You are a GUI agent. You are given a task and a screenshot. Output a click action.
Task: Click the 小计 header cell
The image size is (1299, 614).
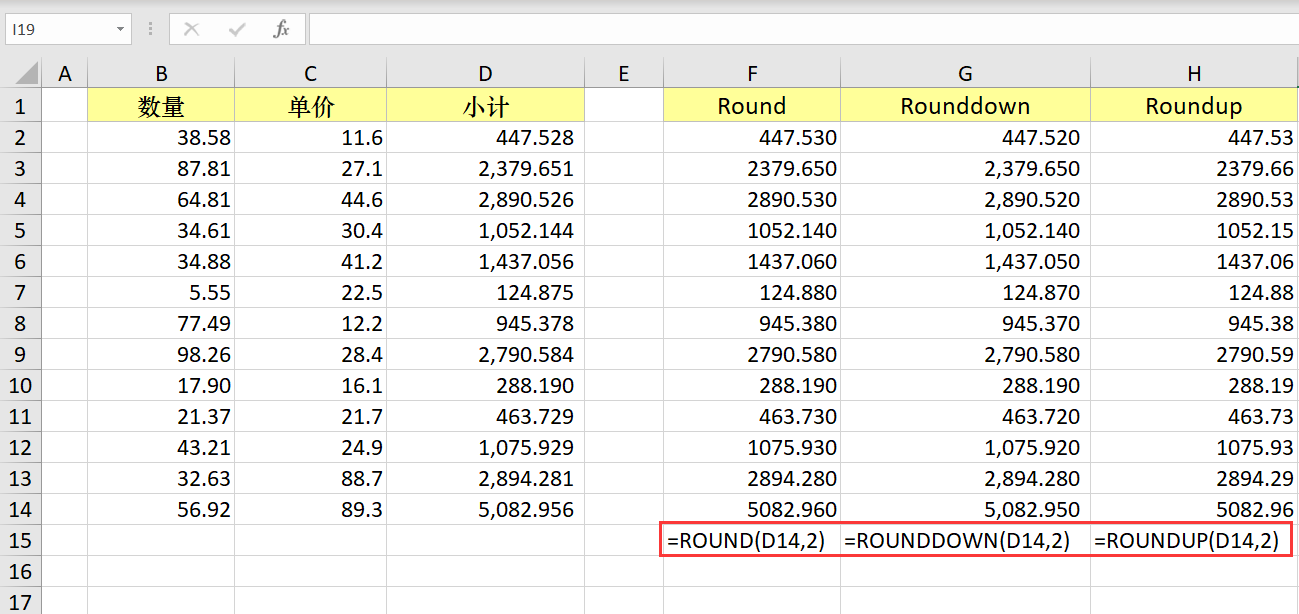tap(485, 106)
